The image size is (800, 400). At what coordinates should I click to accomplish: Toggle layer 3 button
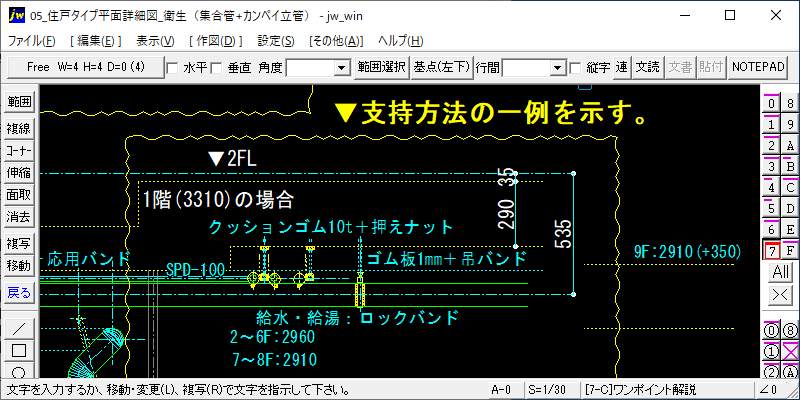click(771, 166)
